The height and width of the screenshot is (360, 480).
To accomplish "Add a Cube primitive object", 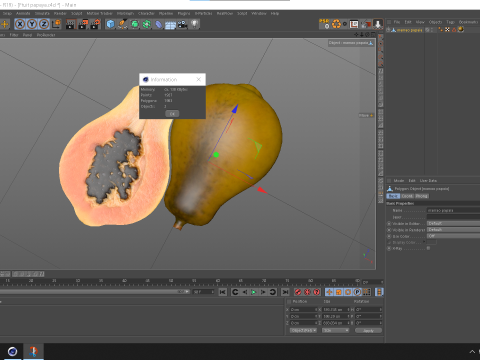I will pos(110,24).
